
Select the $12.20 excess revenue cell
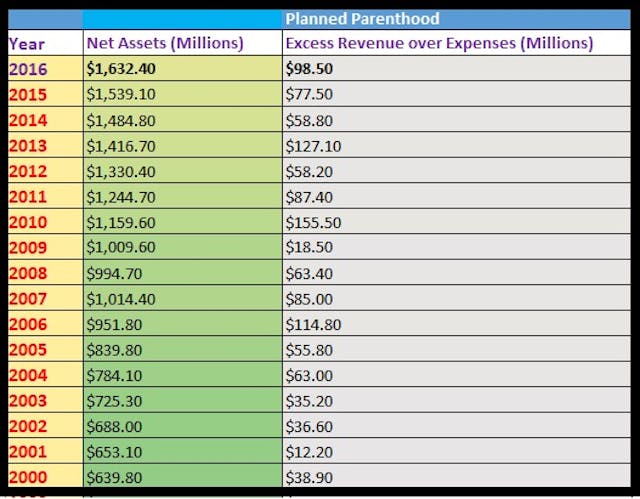pyautogui.click(x=311, y=451)
